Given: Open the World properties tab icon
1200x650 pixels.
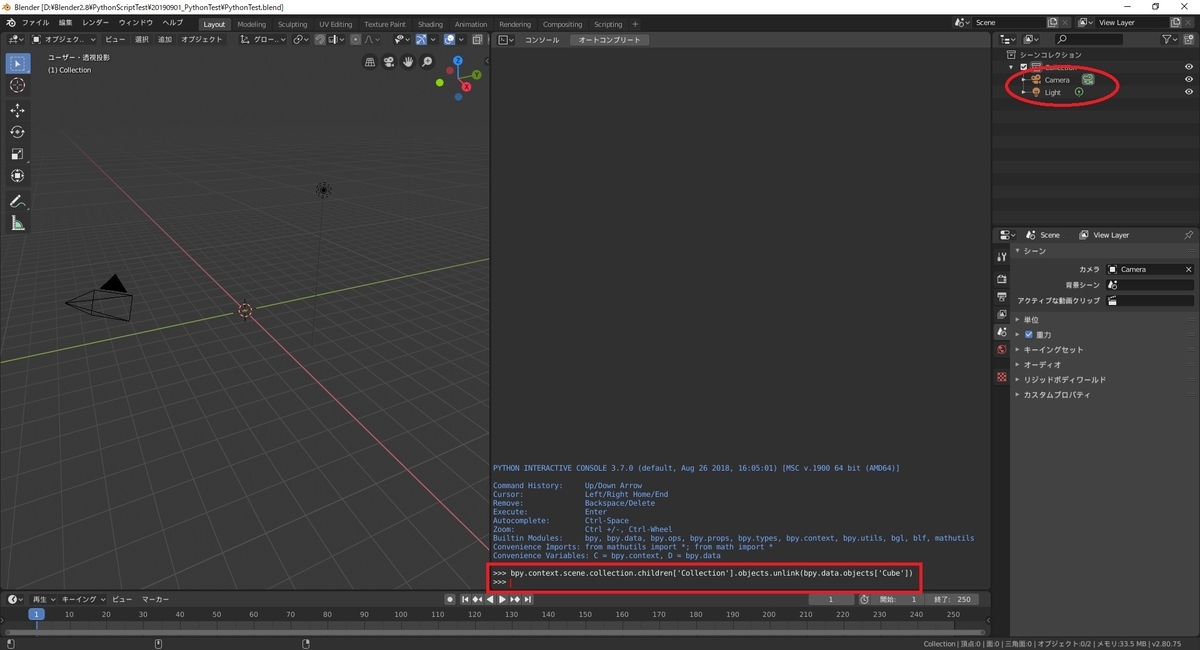Looking at the screenshot, I should (x=1001, y=350).
